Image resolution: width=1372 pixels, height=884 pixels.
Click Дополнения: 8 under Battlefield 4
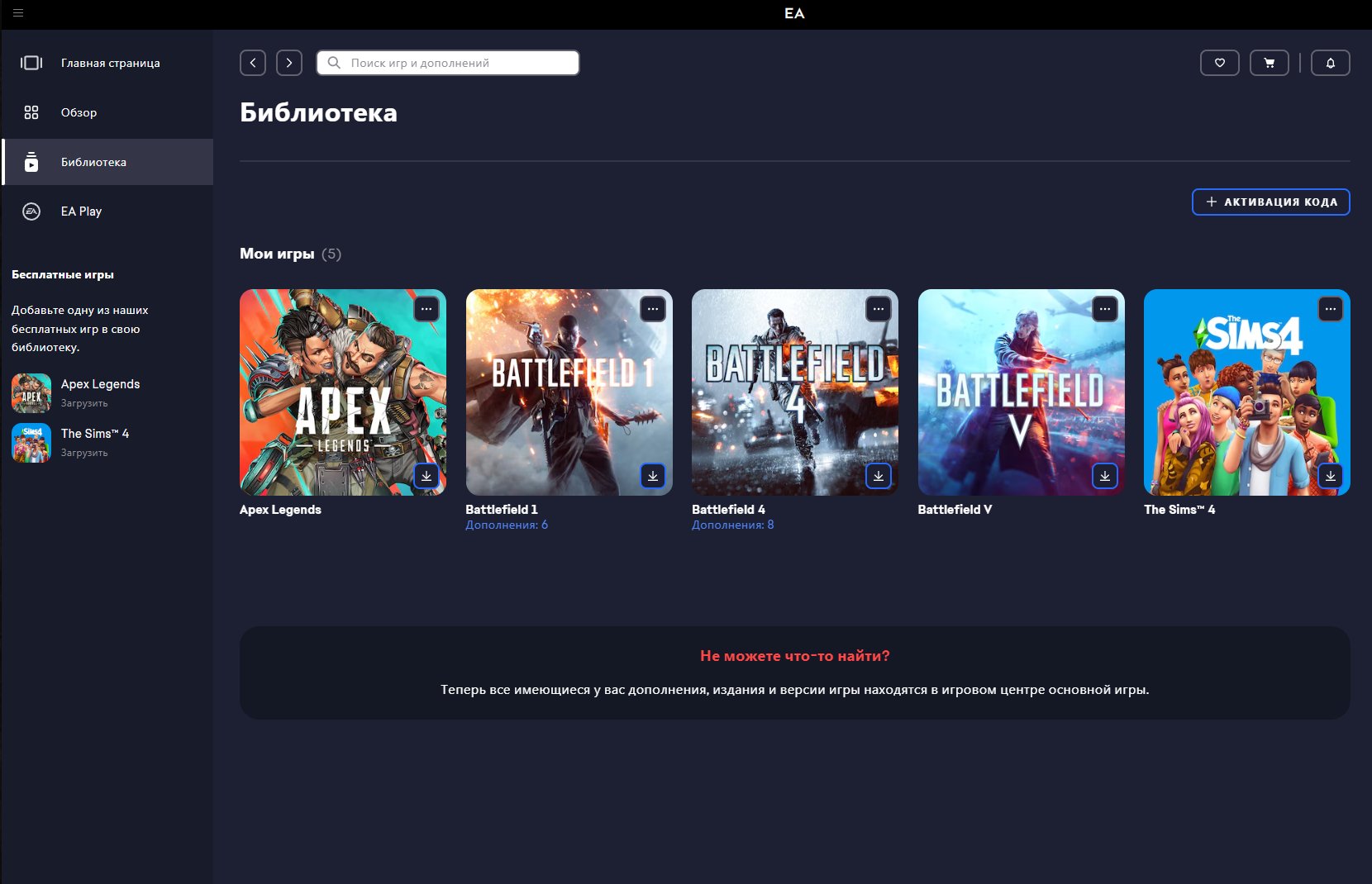point(733,525)
